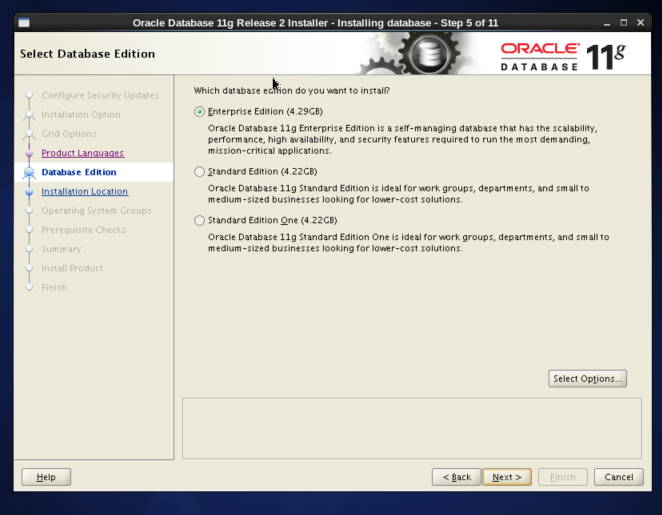Choose Standard Edition radio option

[x=200, y=172]
